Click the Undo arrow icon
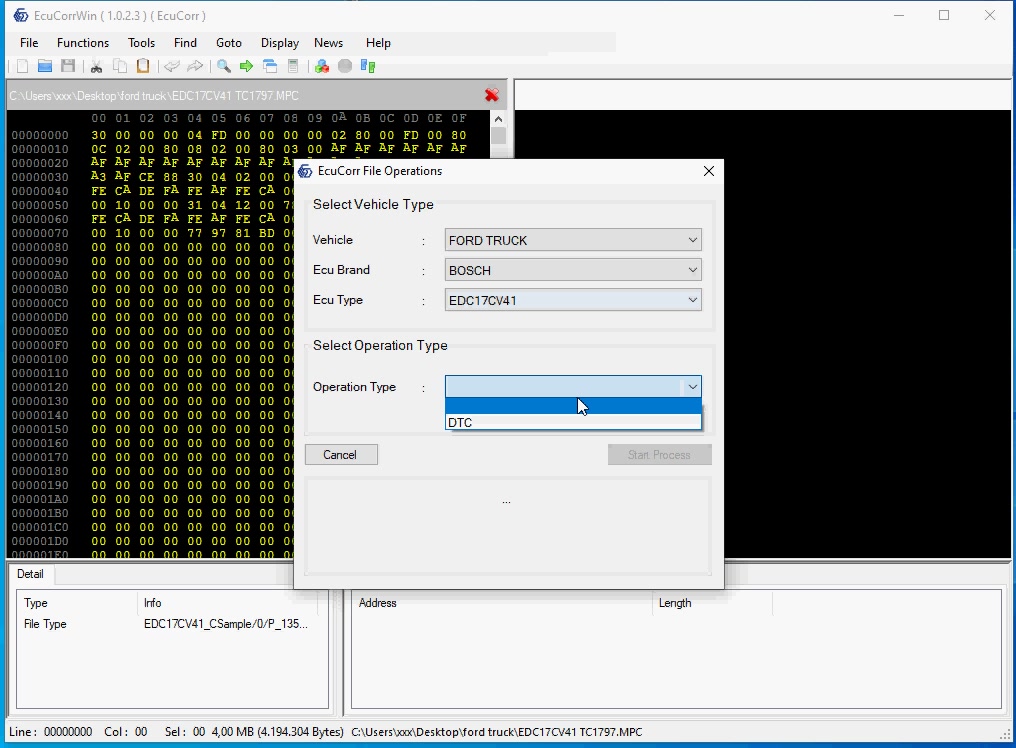 (x=172, y=66)
